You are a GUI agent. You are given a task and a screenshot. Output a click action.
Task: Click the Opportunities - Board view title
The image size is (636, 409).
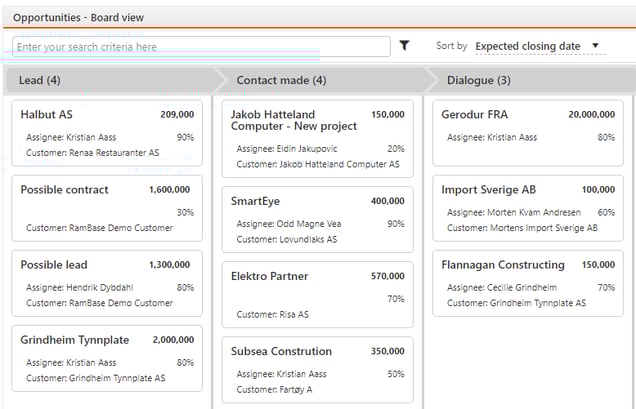point(78,18)
